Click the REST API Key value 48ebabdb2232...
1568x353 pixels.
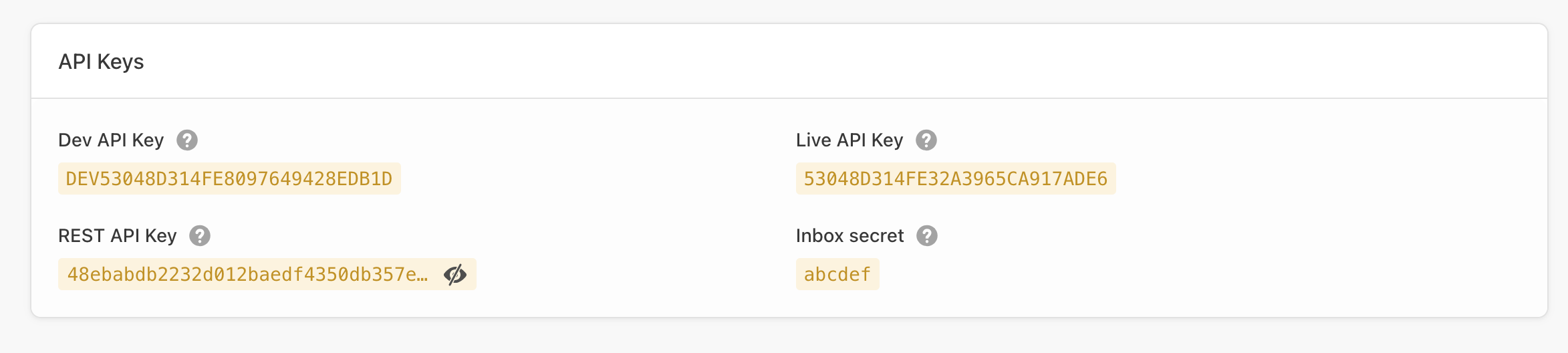(247, 275)
